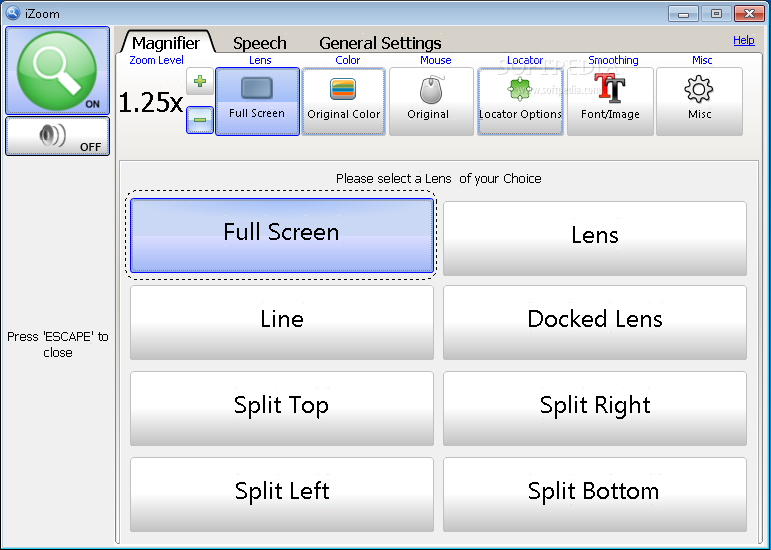The image size is (771, 550).
Task: Increase zoom with the green plus button
Action: 200,81
